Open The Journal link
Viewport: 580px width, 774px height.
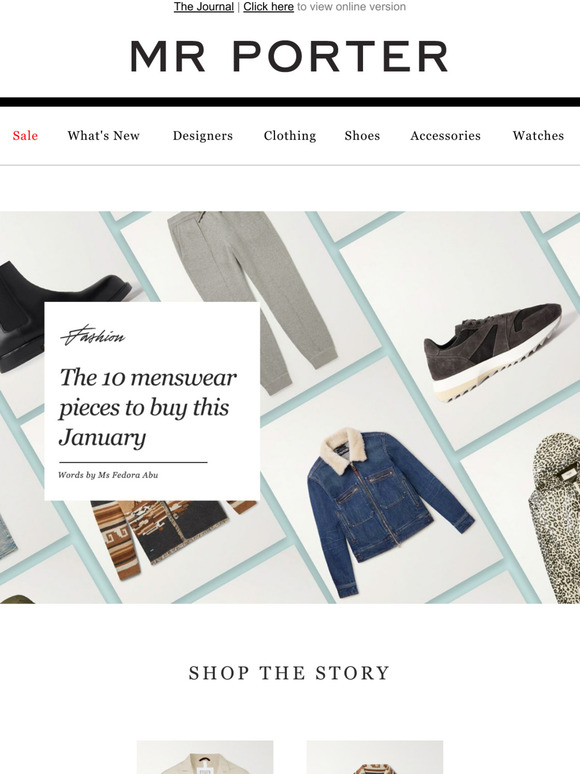[204, 7]
